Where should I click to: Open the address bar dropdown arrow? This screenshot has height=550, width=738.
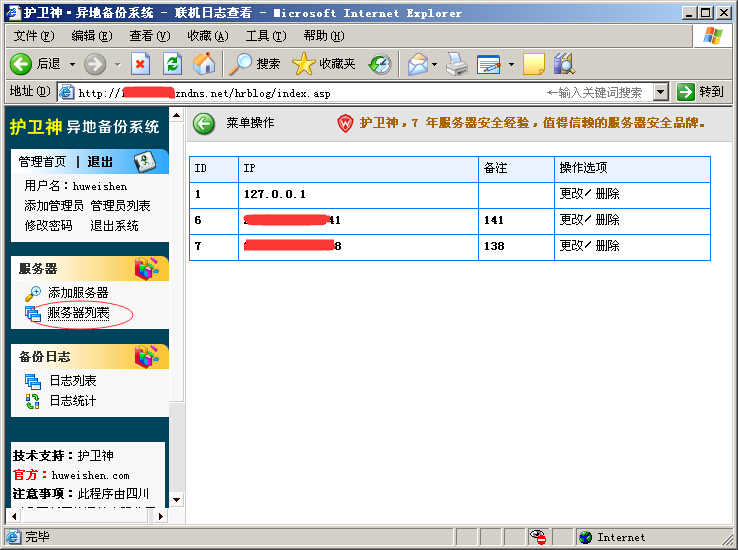pos(661,92)
